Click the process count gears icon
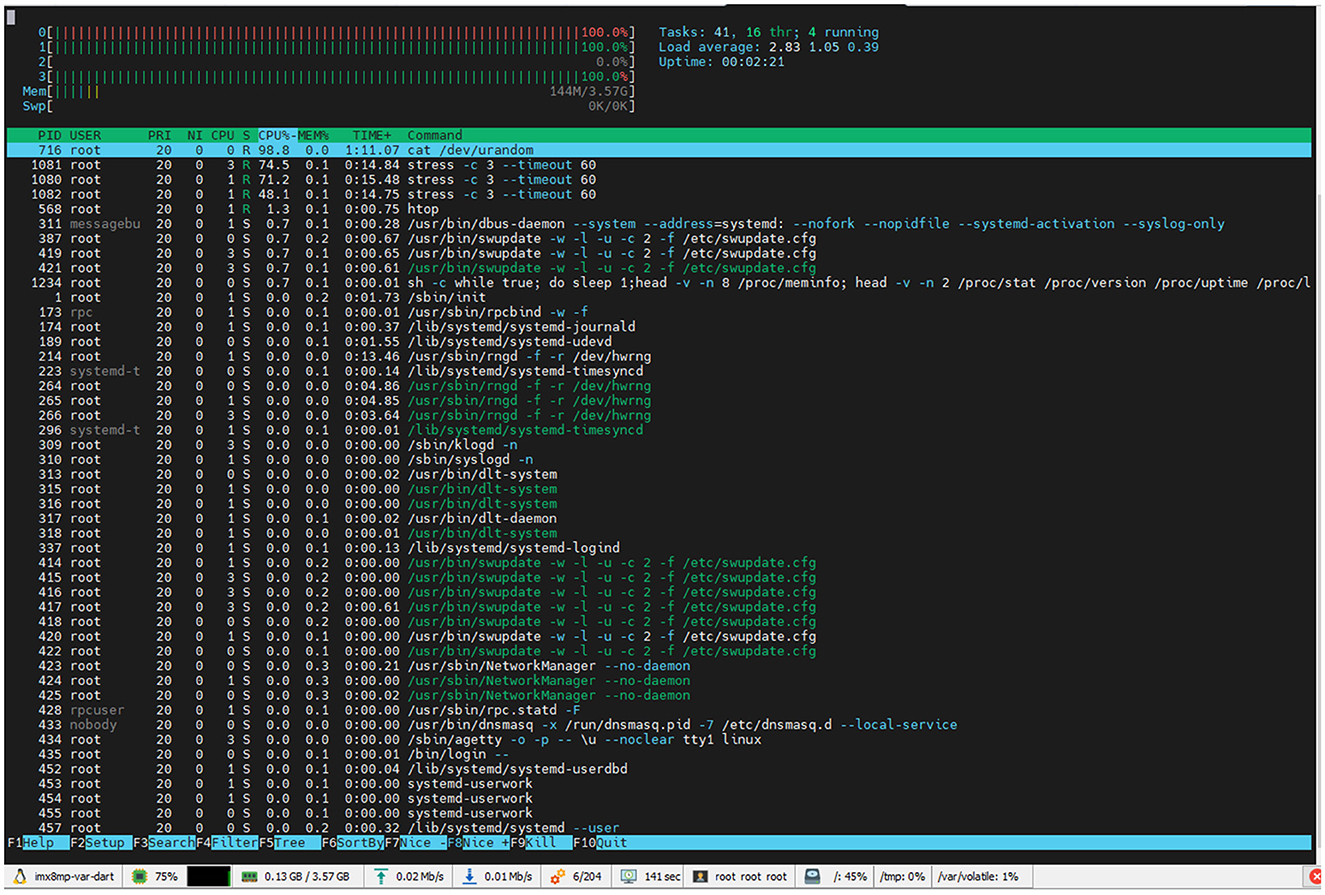Image resolution: width=1325 pixels, height=895 pixels. pos(560,877)
